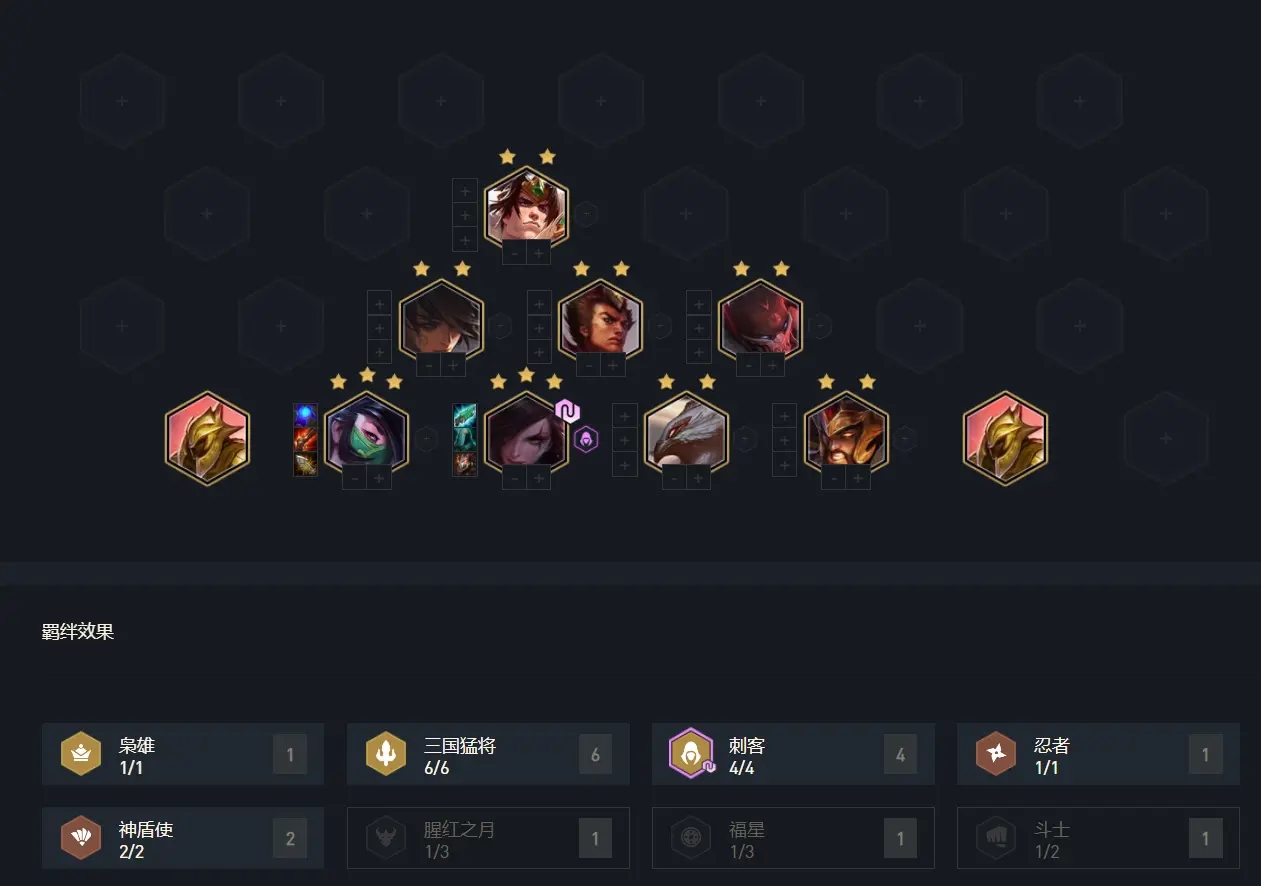Click the blue orb item on Akali
The width and height of the screenshot is (1261, 886).
305,415
